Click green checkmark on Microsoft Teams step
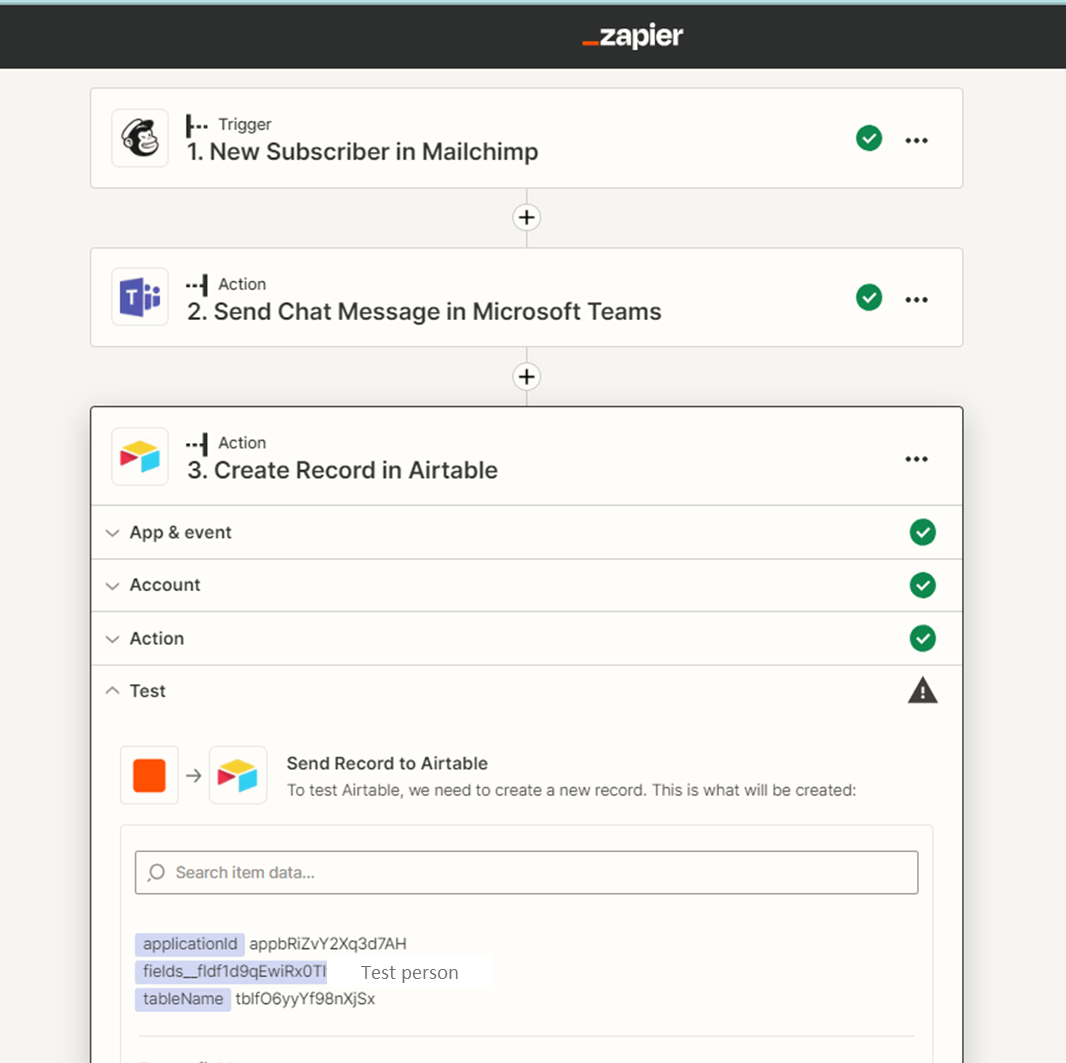The width and height of the screenshot is (1066, 1063). pos(869,297)
